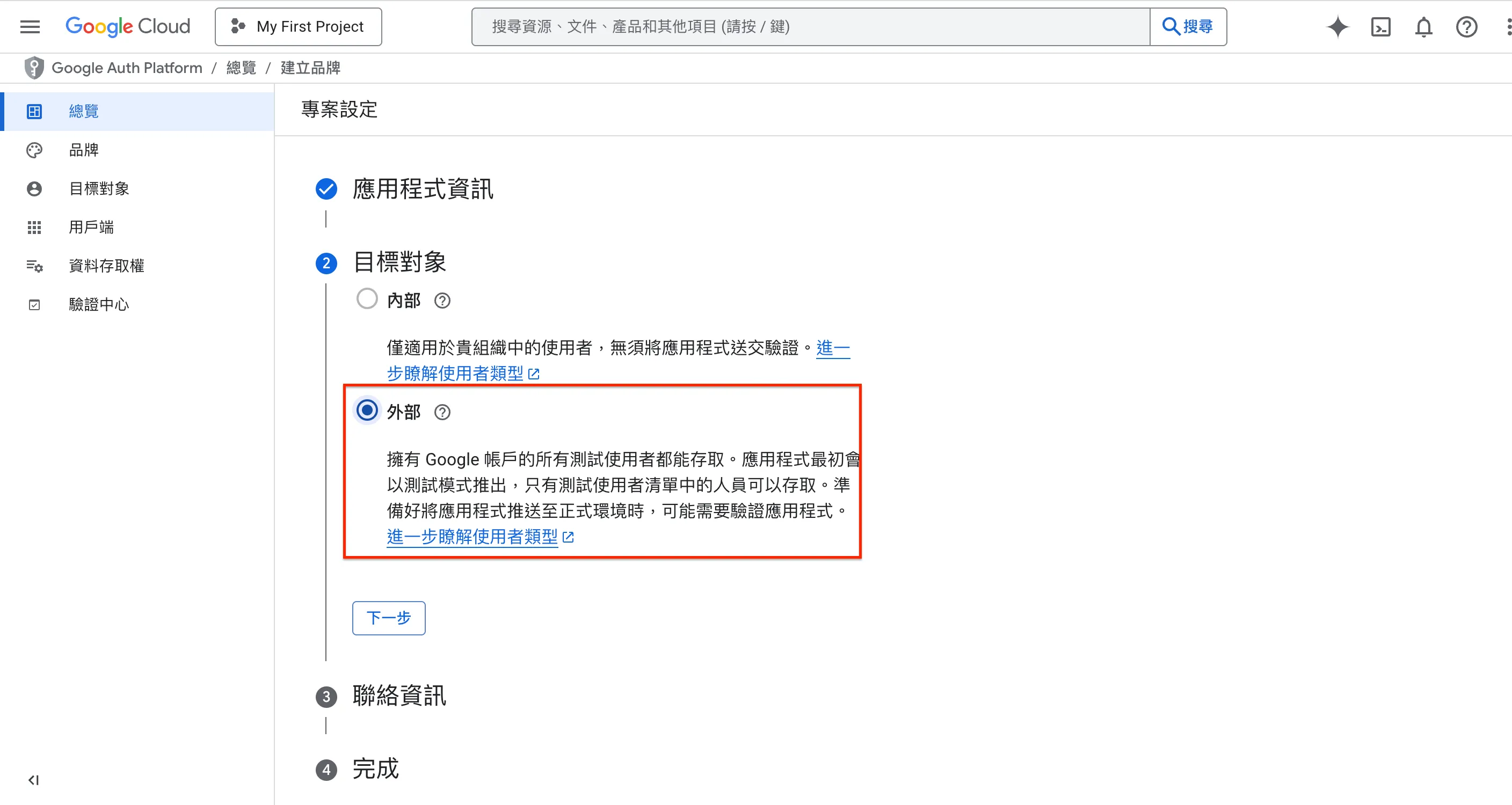Click help icon next to 外部

point(442,413)
